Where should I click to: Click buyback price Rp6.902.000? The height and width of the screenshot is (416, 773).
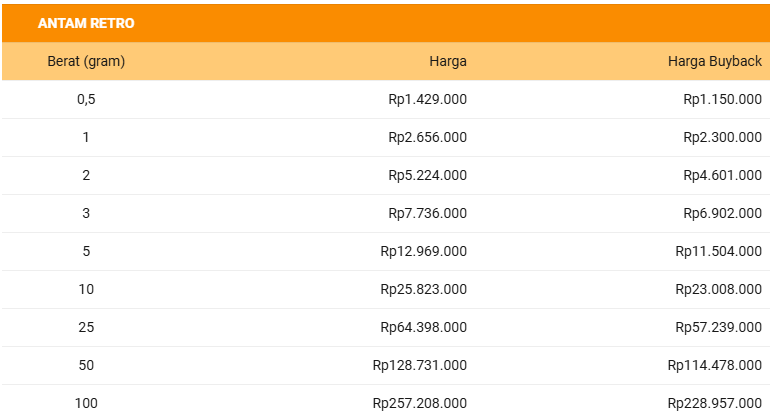point(722,213)
